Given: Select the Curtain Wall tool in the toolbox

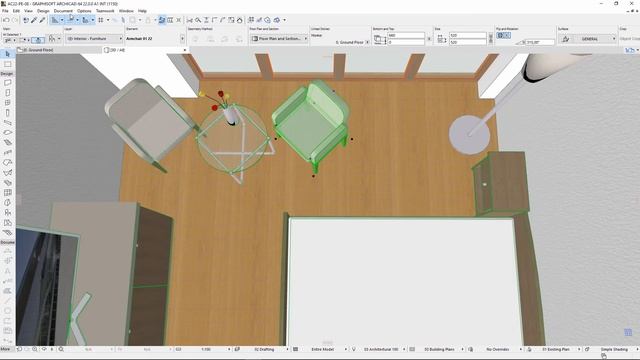Looking at the screenshot, I should pos(7,192).
